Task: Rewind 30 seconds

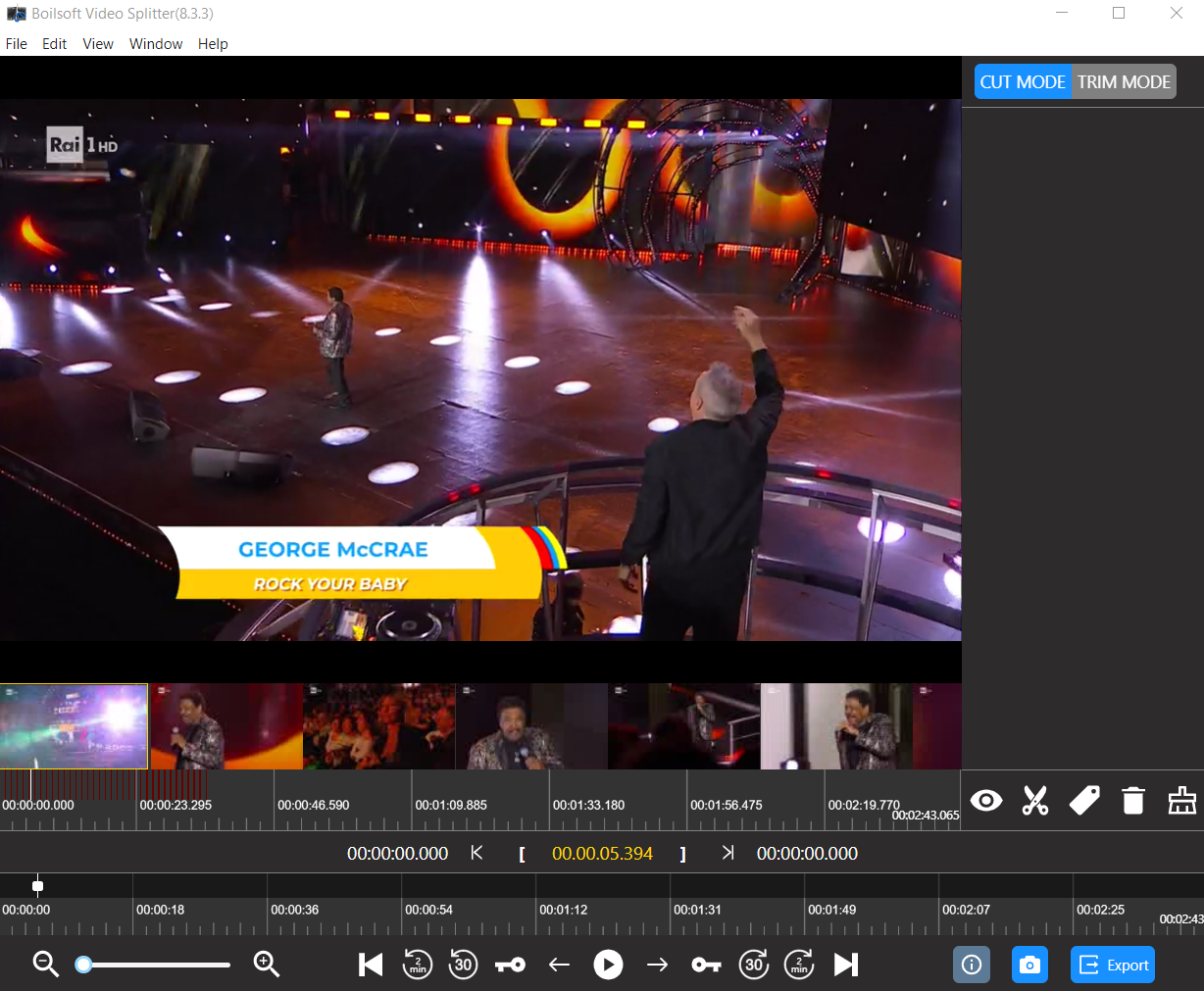Action: (x=463, y=965)
